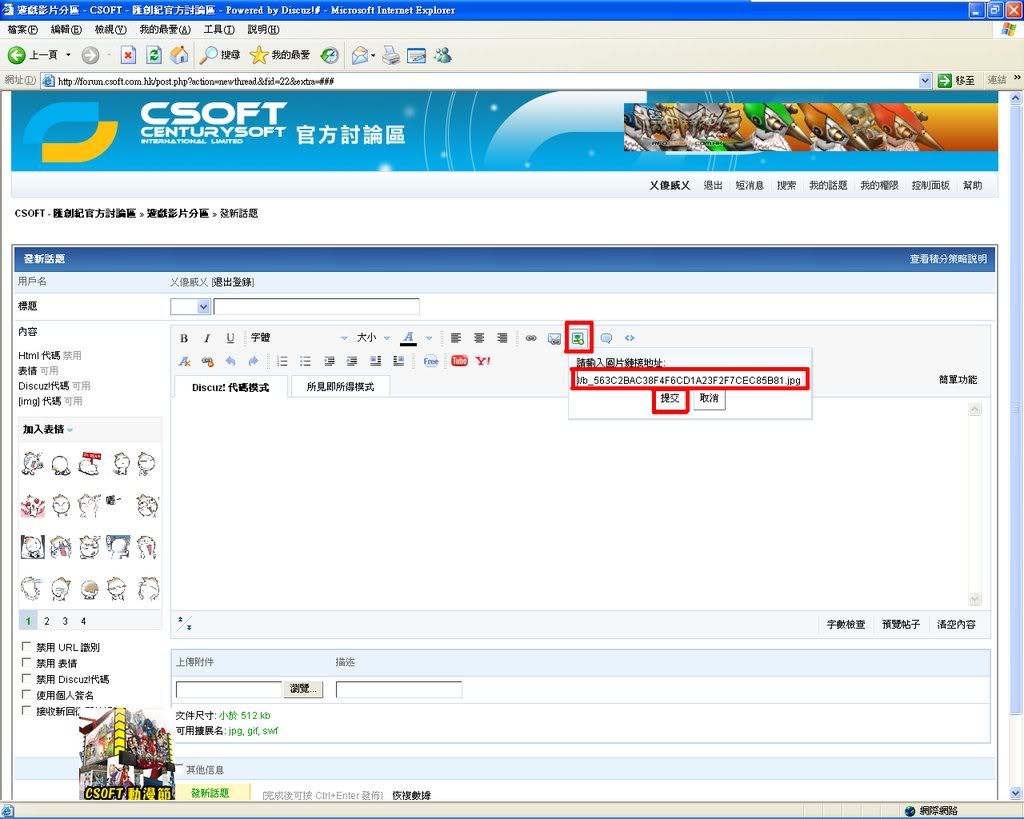This screenshot has height=819, width=1024.
Task: Open the 工具(T) menu
Action: tap(219, 30)
